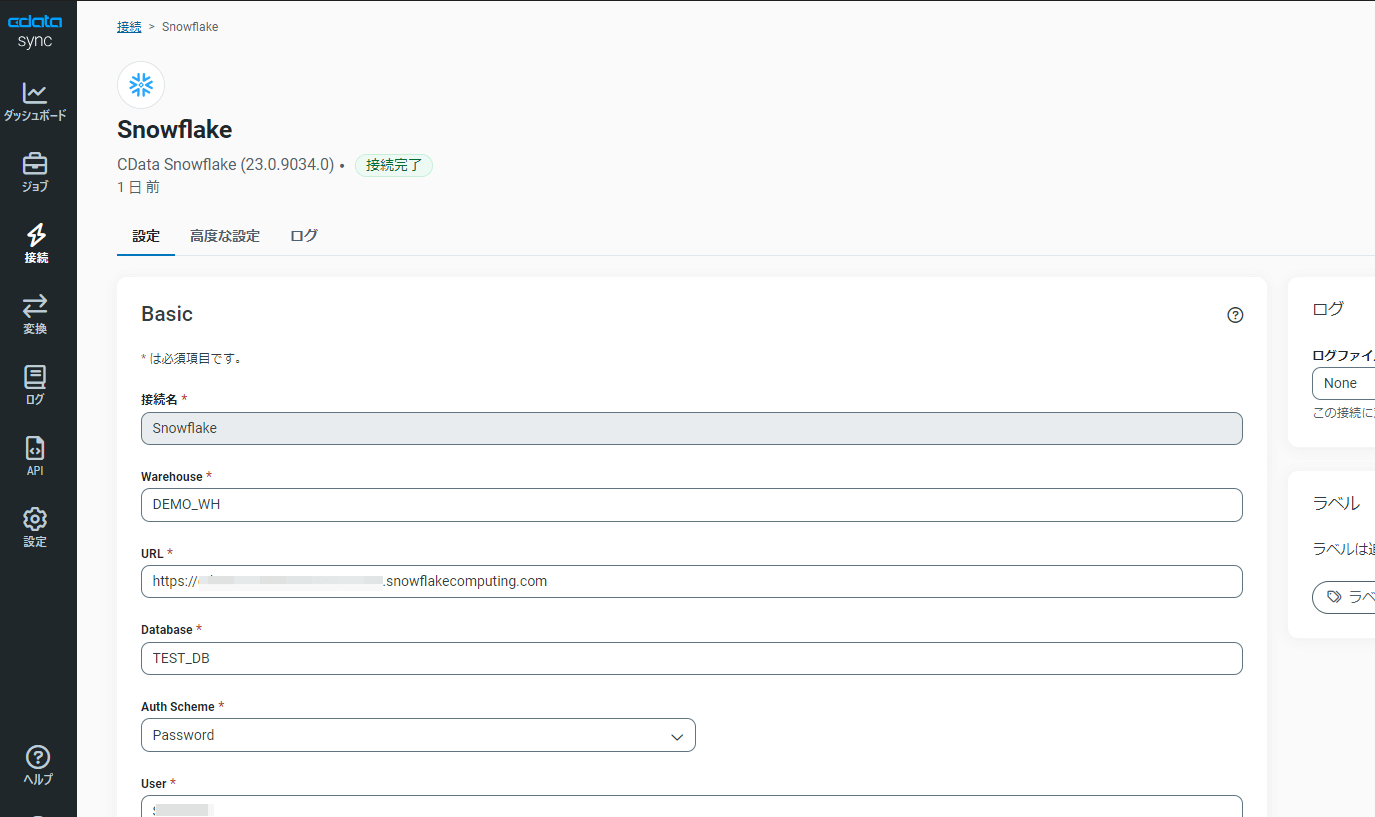The image size is (1375, 817).
Task: Click the 接続 breadcrumb link
Action: point(129,26)
